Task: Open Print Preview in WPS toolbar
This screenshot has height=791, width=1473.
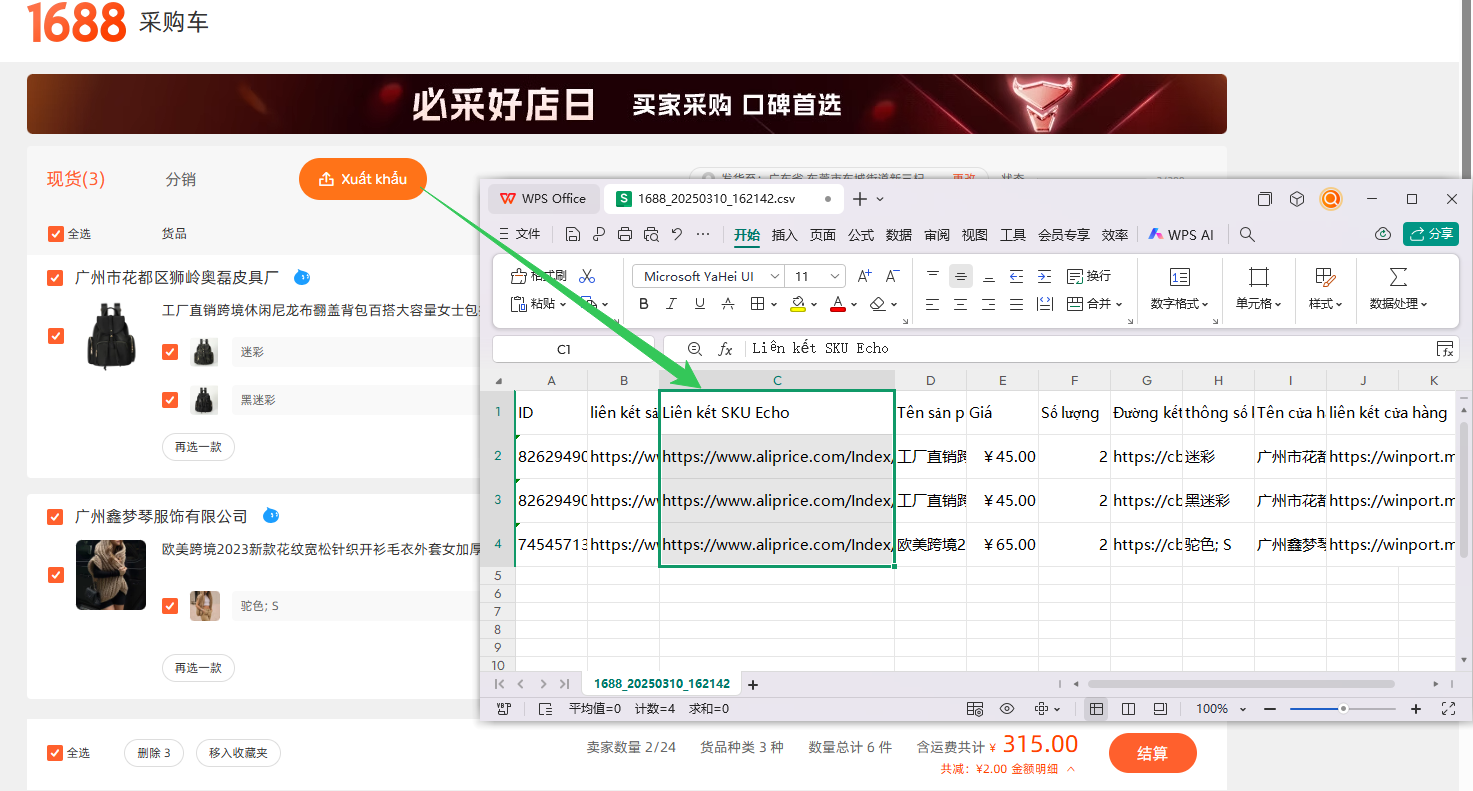Action: [x=651, y=234]
